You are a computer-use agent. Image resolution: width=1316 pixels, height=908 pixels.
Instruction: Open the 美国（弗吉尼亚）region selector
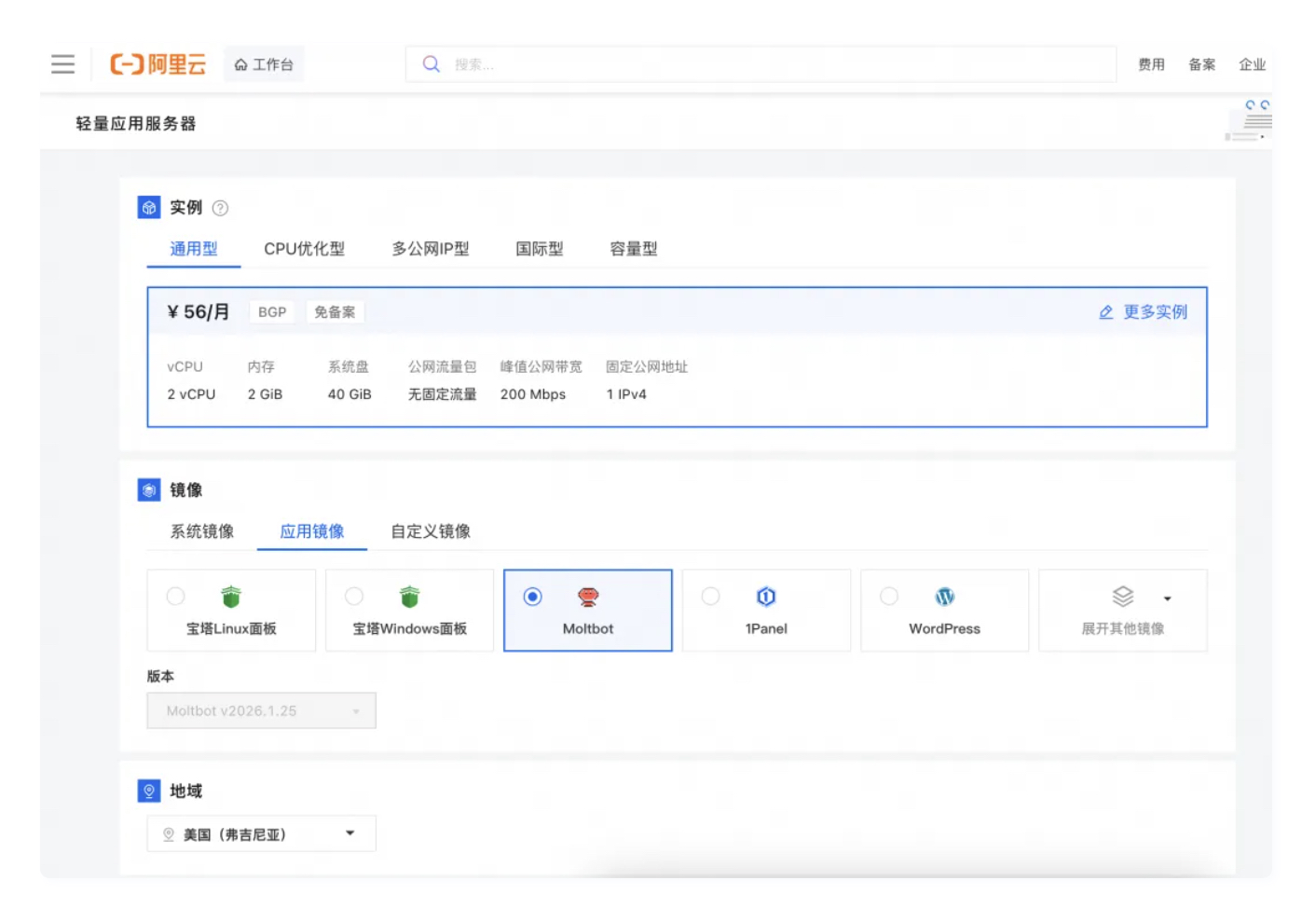click(261, 832)
